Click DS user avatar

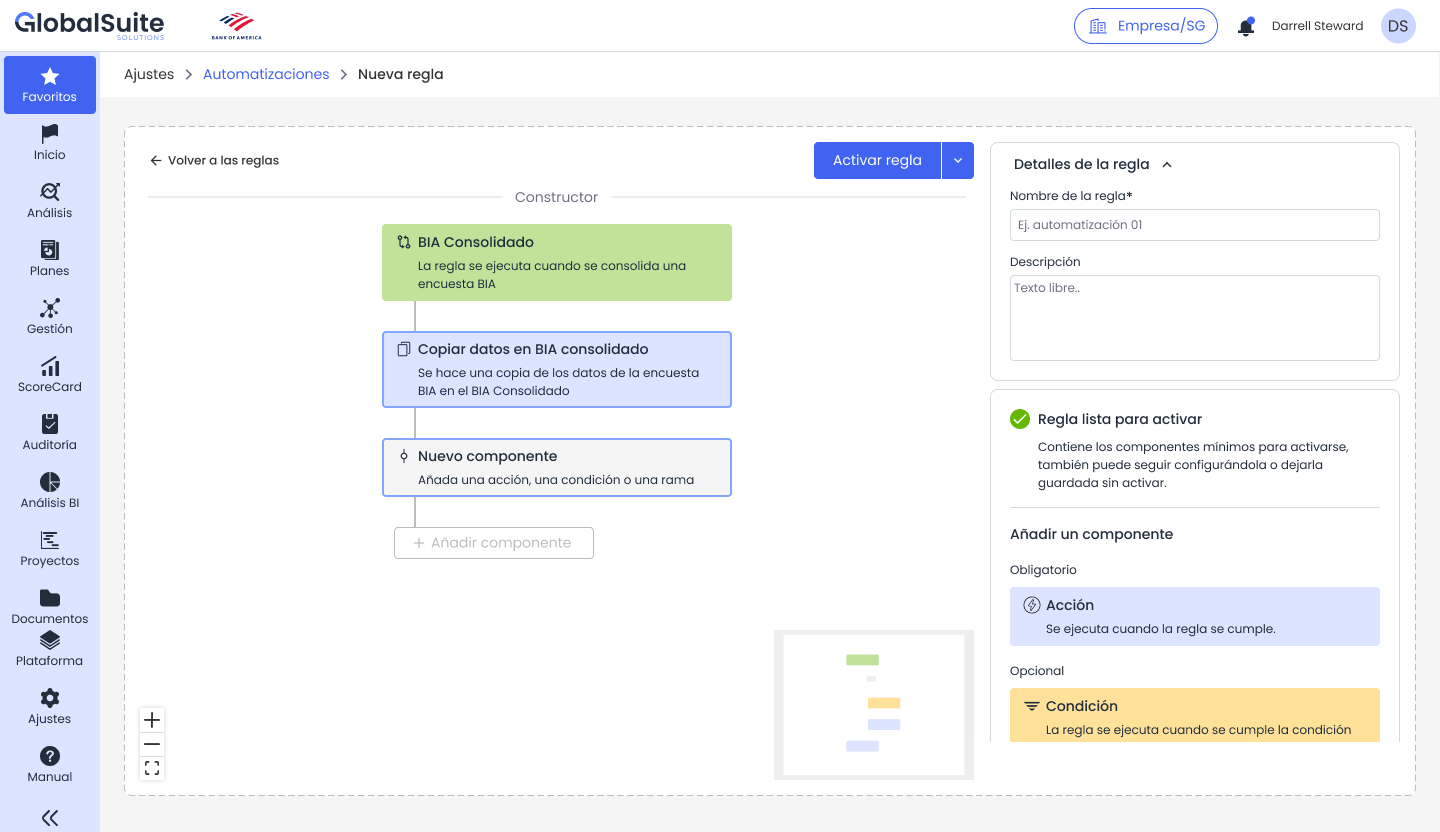[x=1398, y=26]
